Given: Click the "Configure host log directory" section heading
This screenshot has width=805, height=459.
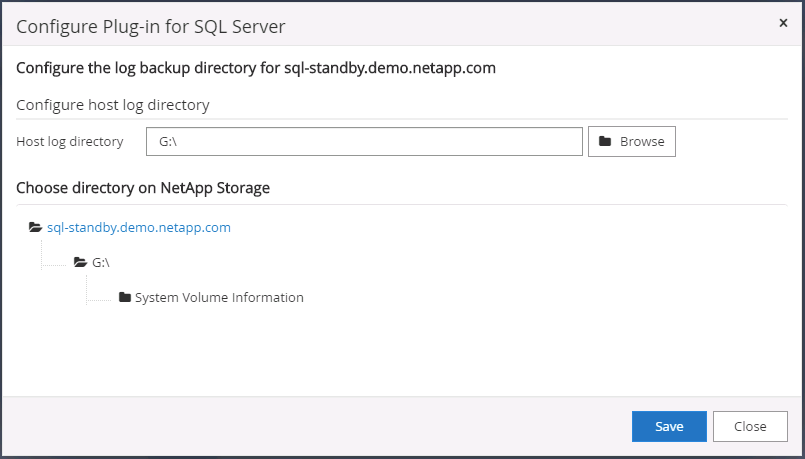Looking at the screenshot, I should point(113,105).
